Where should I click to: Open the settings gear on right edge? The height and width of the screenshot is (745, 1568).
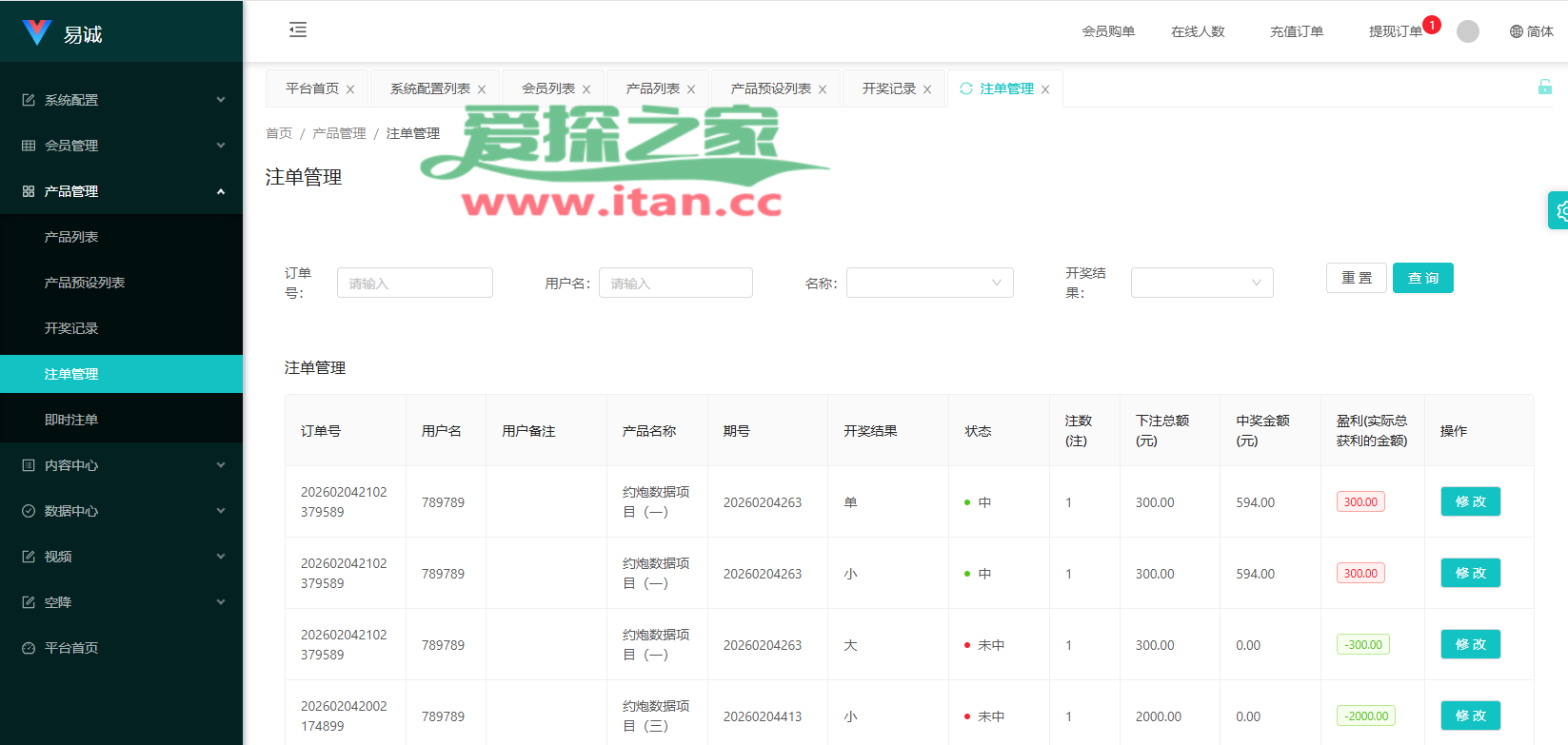1559,210
